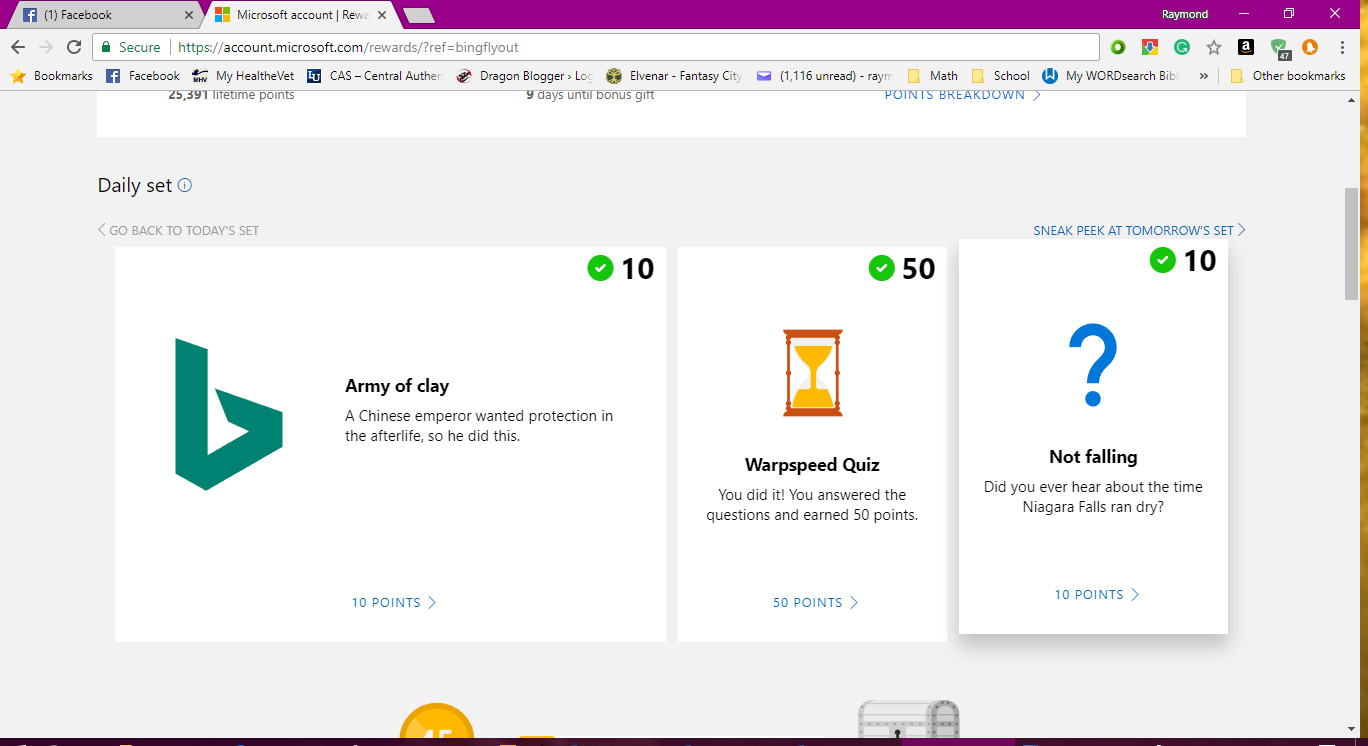The height and width of the screenshot is (746, 1368).
Task: Click the green checkmark on Army of clay card
Action: [x=600, y=268]
